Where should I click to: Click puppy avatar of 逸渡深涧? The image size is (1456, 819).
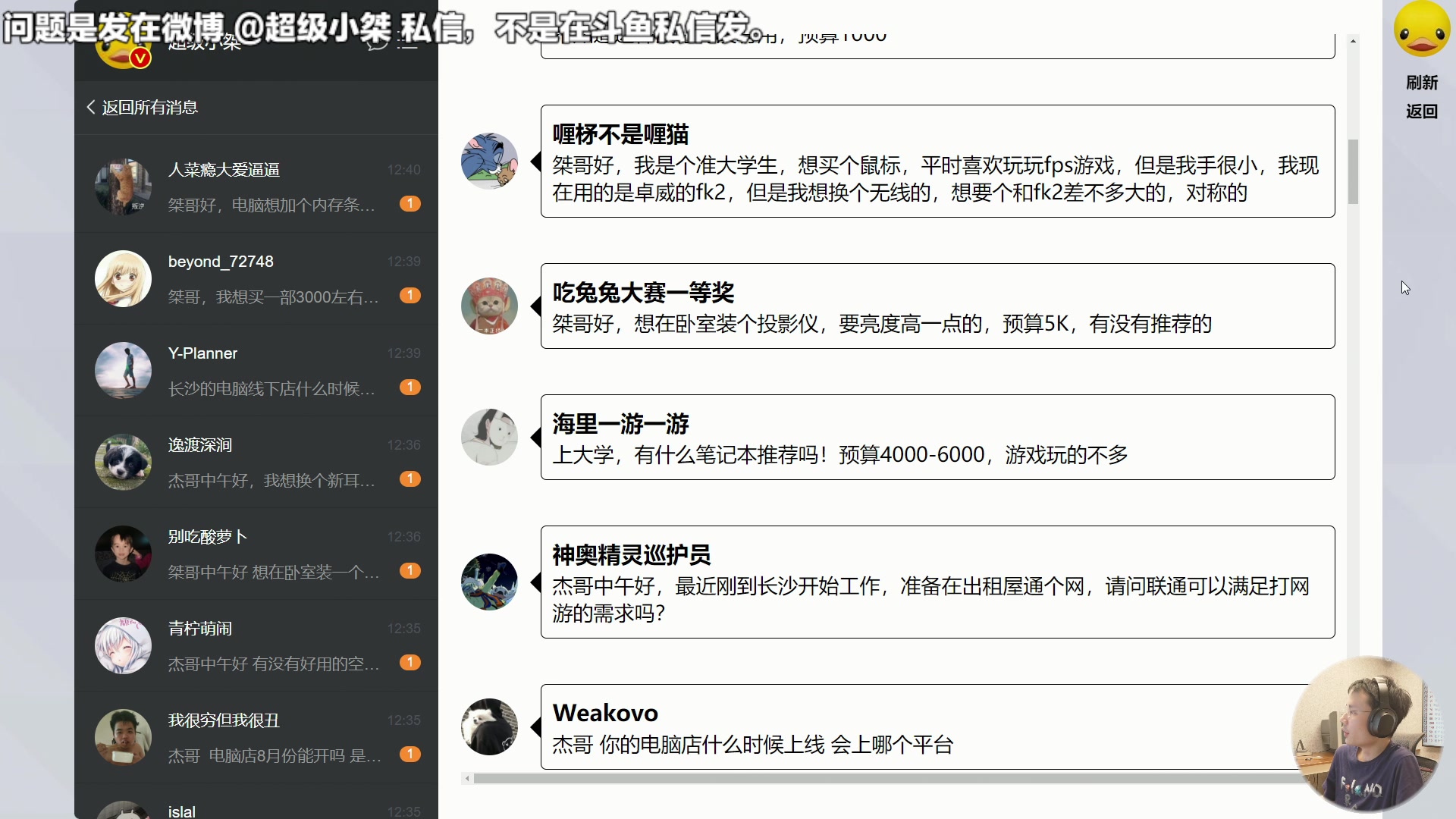[123, 462]
